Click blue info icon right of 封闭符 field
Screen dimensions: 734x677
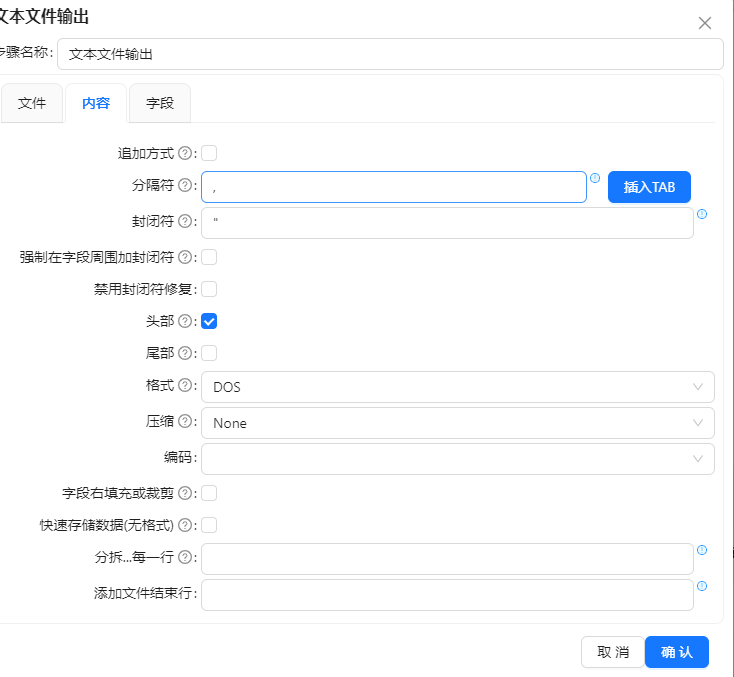pos(702,214)
